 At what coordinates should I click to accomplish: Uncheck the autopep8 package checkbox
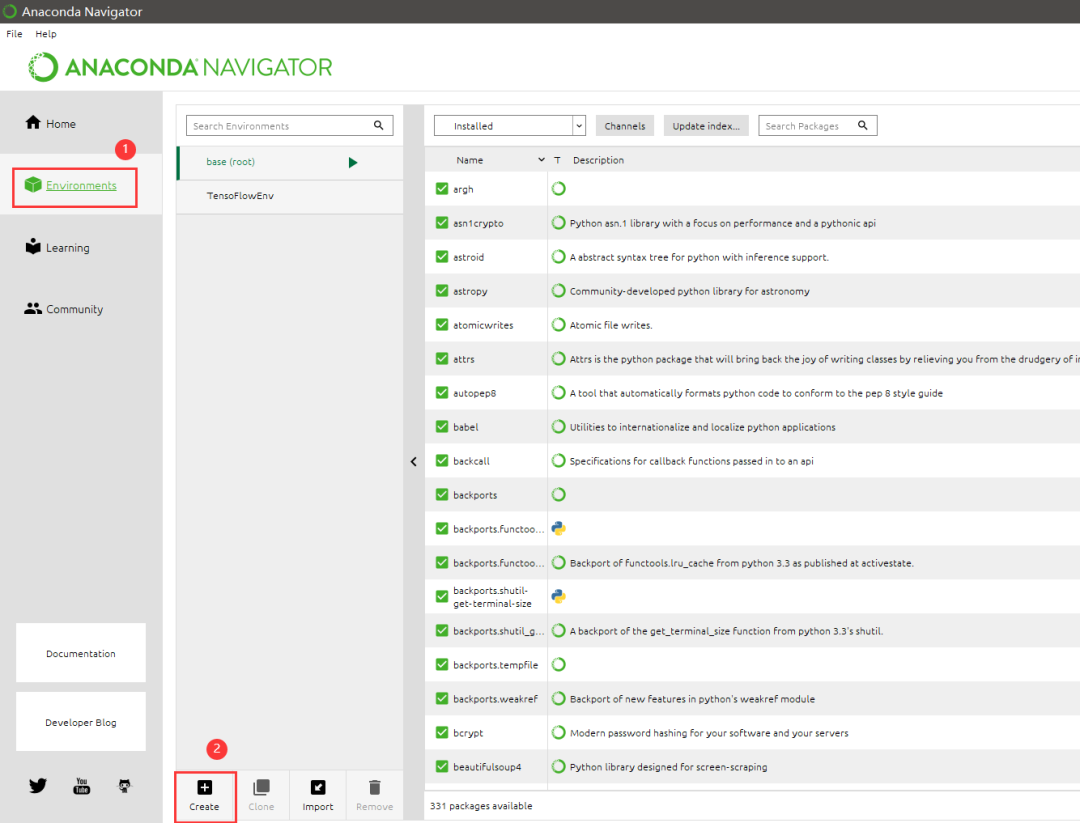(x=442, y=393)
